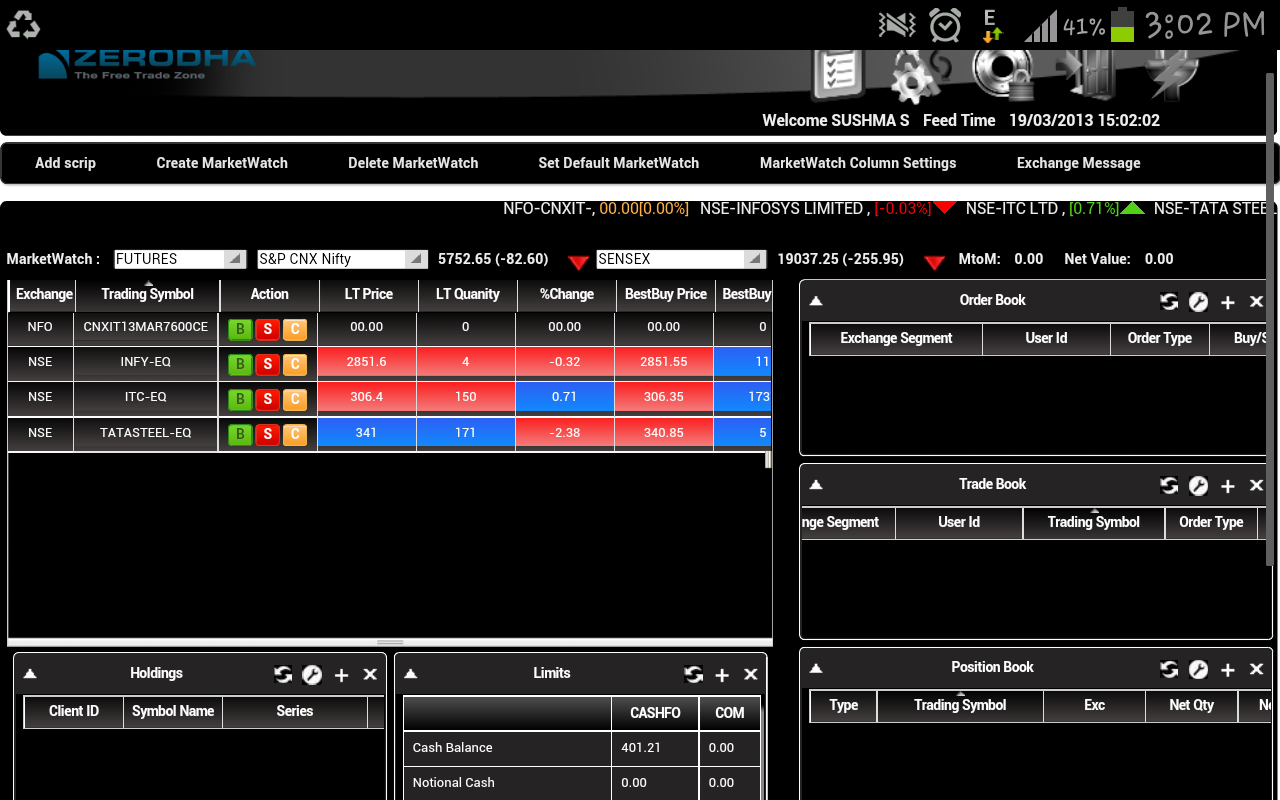This screenshot has width=1280, height=800.
Task: Close the Limits panel
Action: point(751,675)
